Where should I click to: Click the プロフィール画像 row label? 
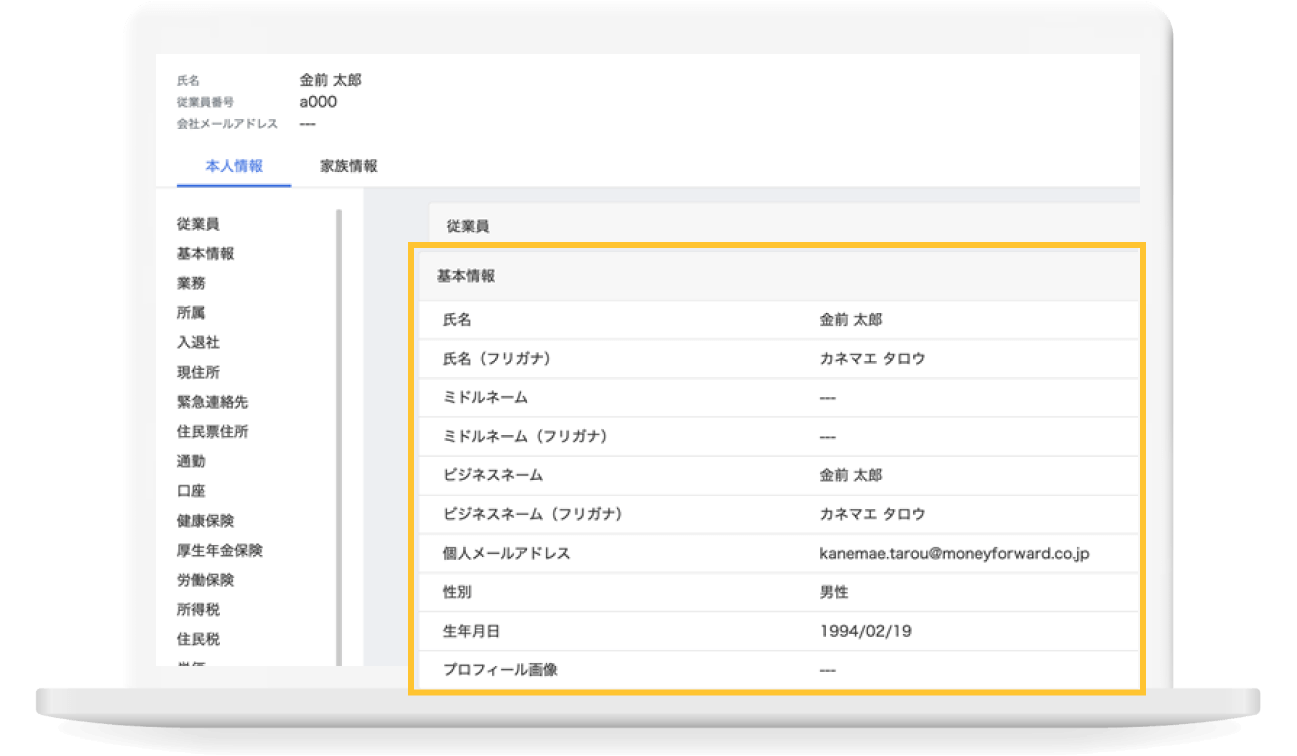pos(500,670)
